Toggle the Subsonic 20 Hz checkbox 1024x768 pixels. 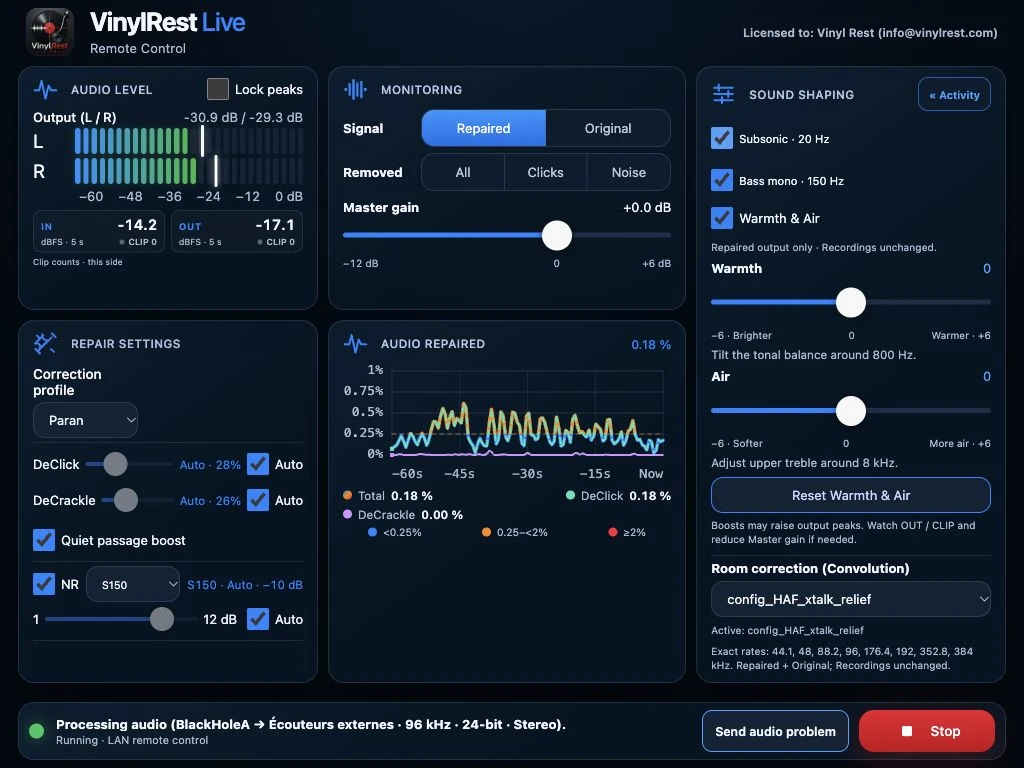(x=722, y=138)
